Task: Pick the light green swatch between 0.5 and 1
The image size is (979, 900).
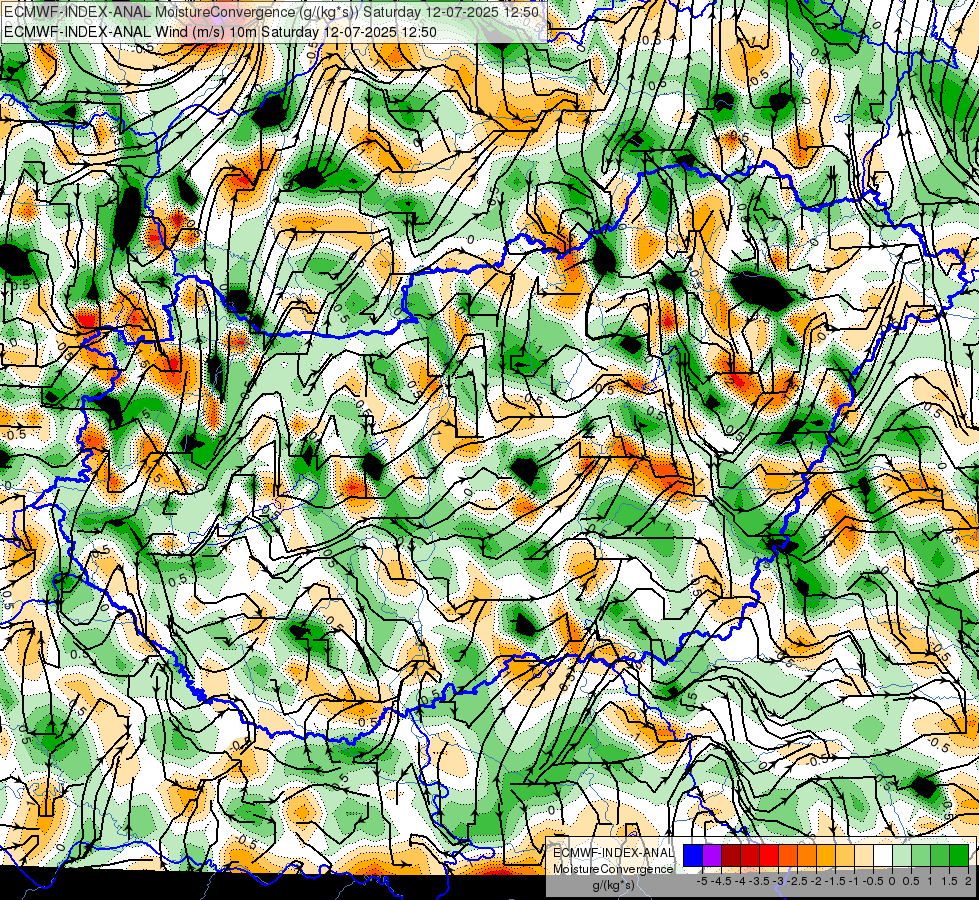Action: 921,855
